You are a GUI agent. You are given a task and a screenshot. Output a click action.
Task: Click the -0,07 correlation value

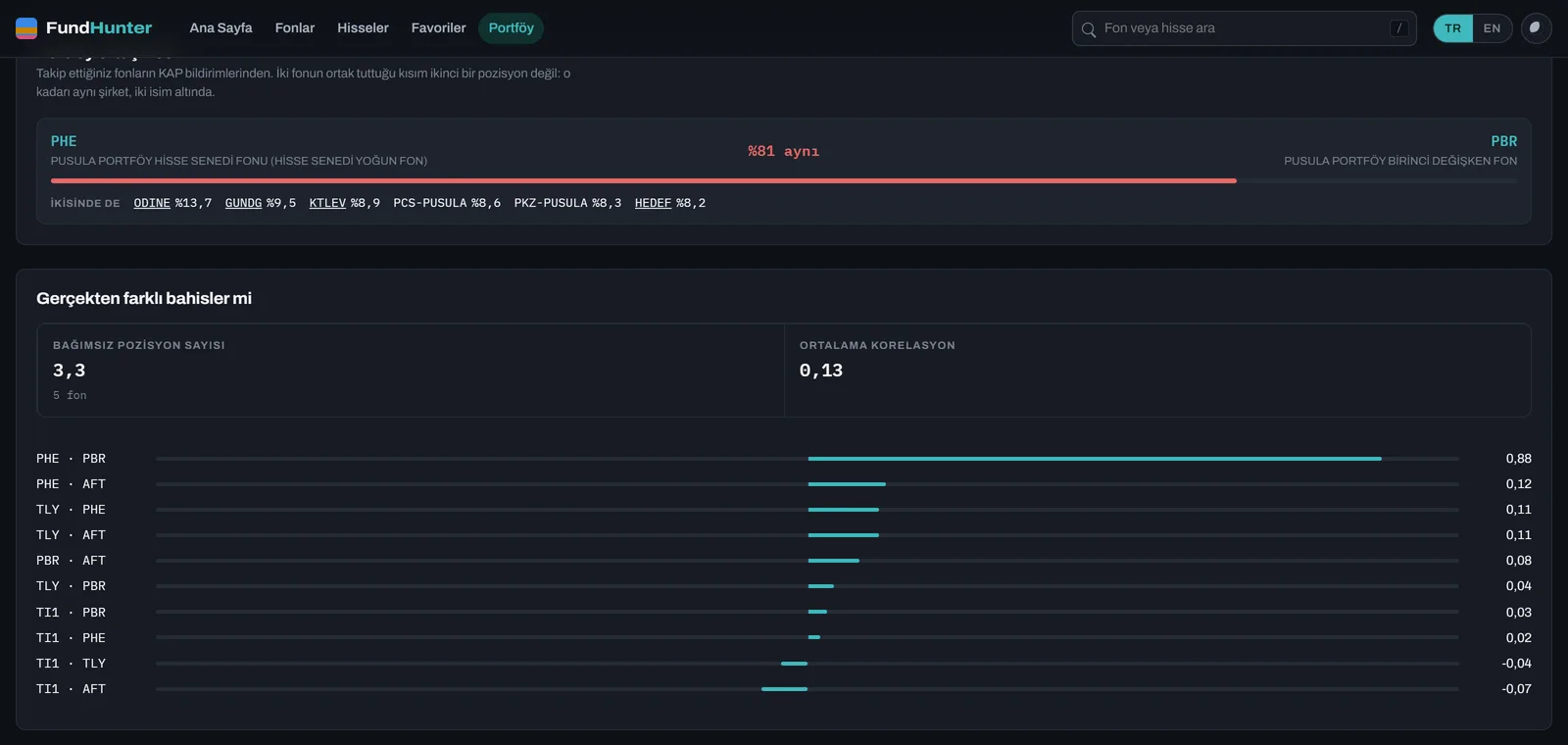pos(1516,689)
